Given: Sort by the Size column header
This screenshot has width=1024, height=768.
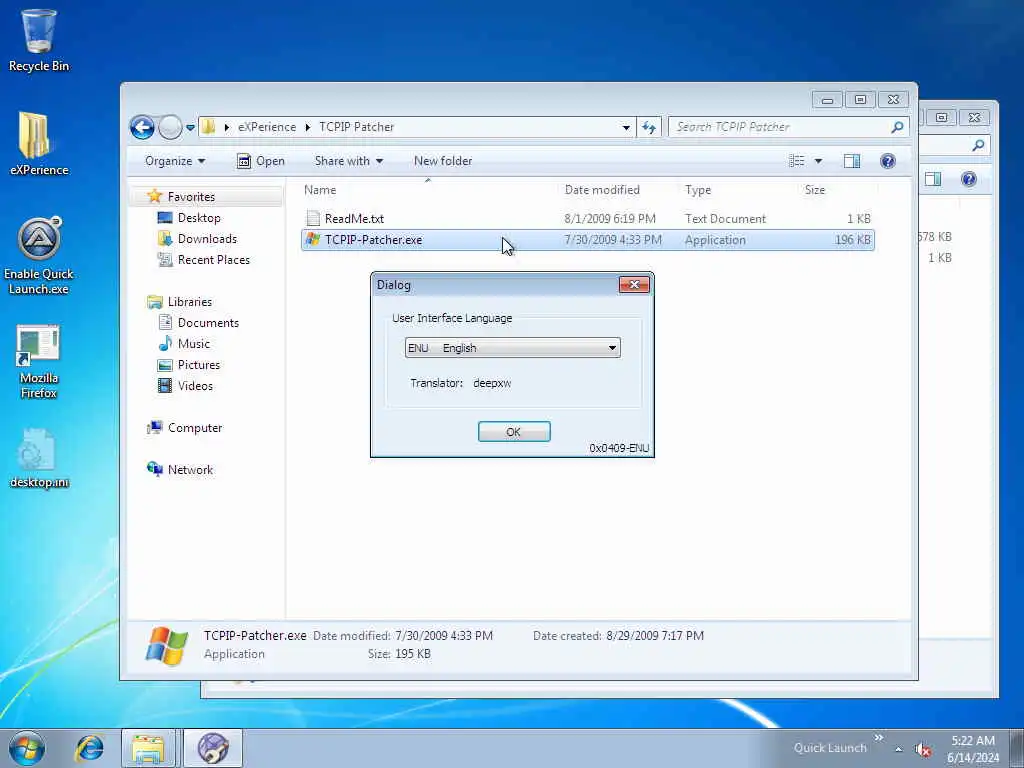Looking at the screenshot, I should pos(814,190).
